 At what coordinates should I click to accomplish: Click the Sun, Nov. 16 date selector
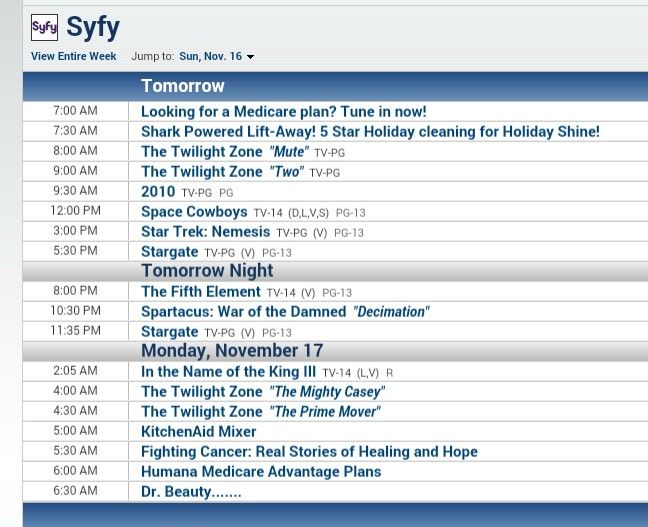[x=210, y=56]
